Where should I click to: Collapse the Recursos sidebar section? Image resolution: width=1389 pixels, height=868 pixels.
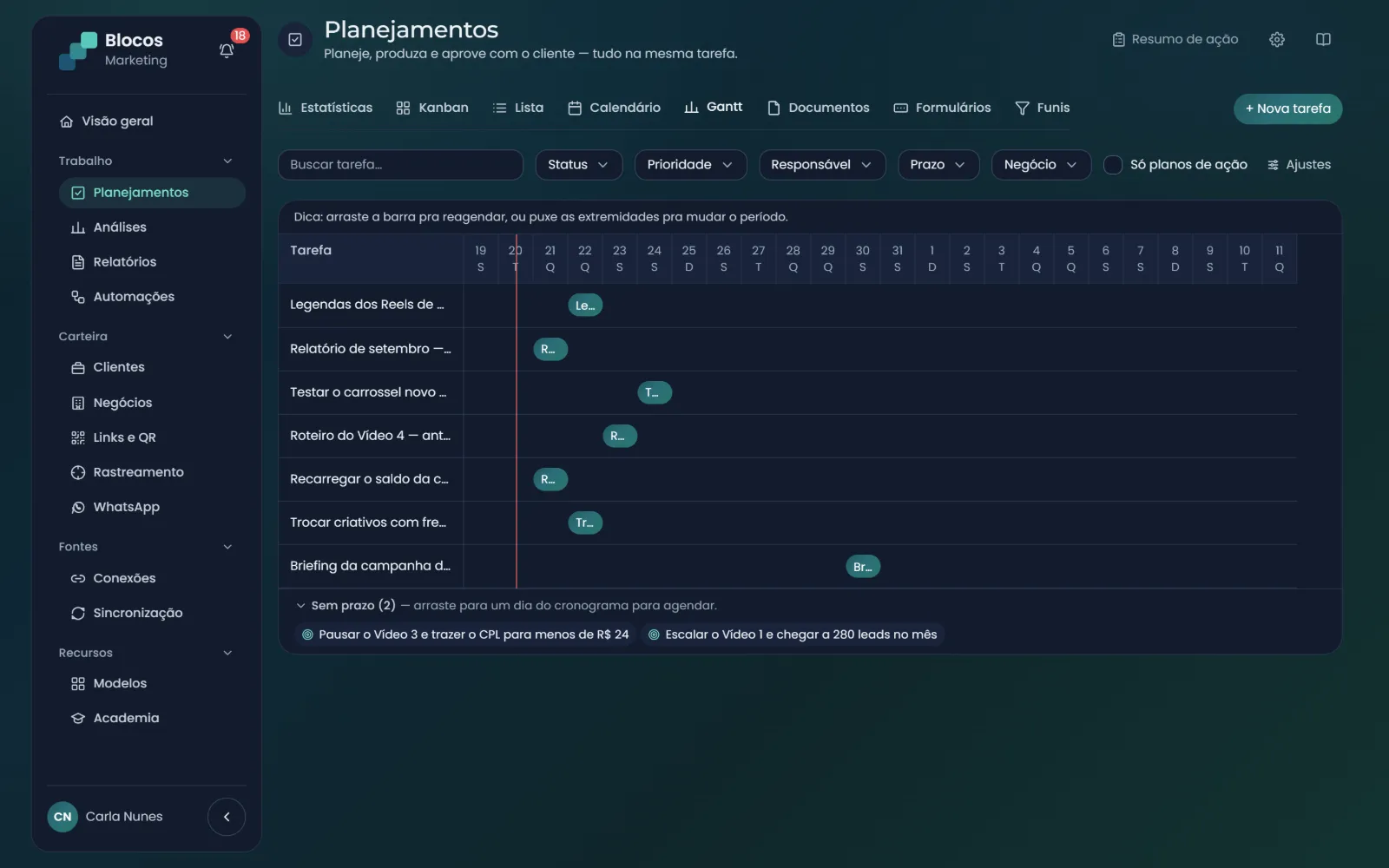227,653
